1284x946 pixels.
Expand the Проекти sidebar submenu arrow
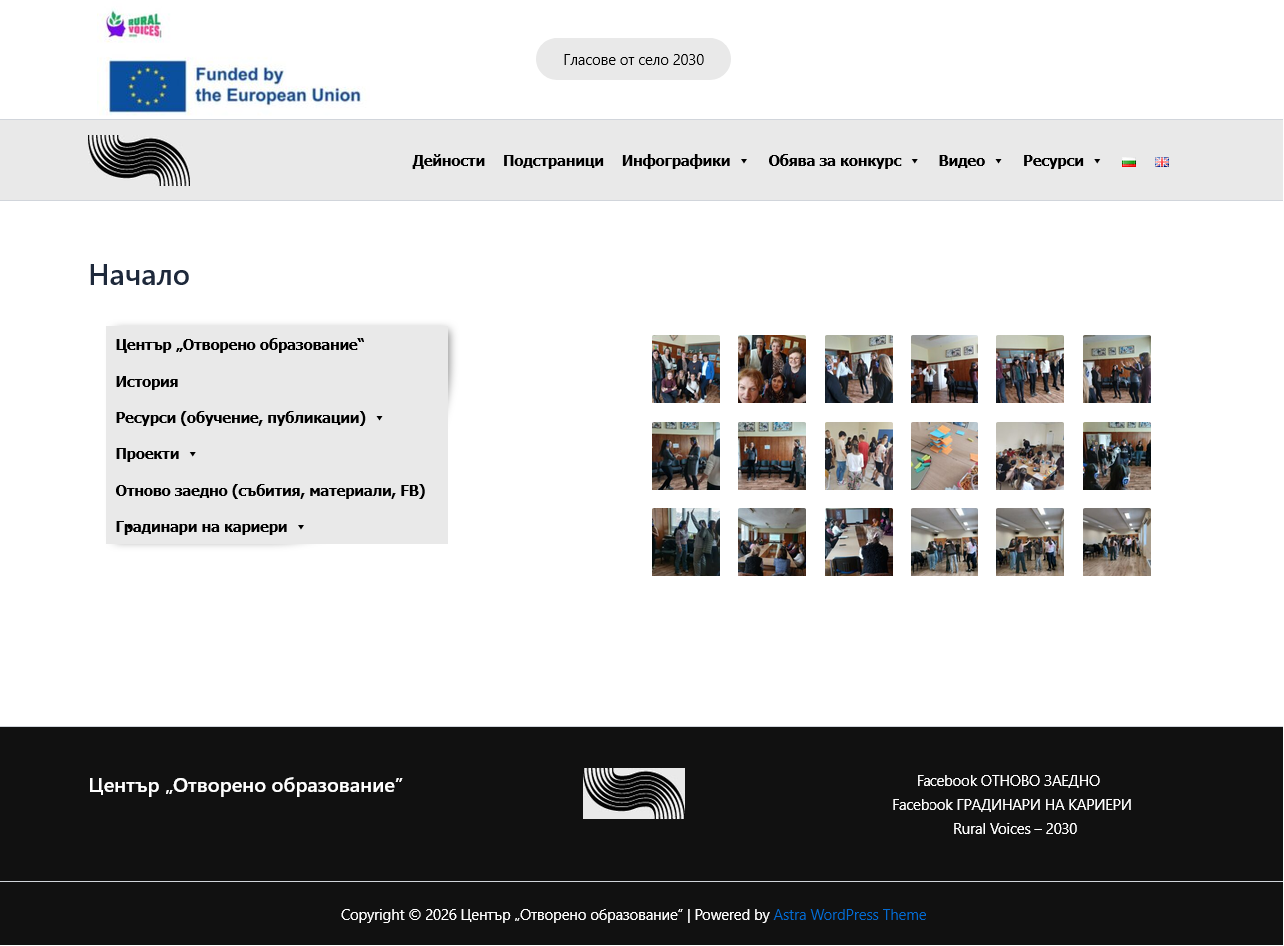pyautogui.click(x=193, y=455)
